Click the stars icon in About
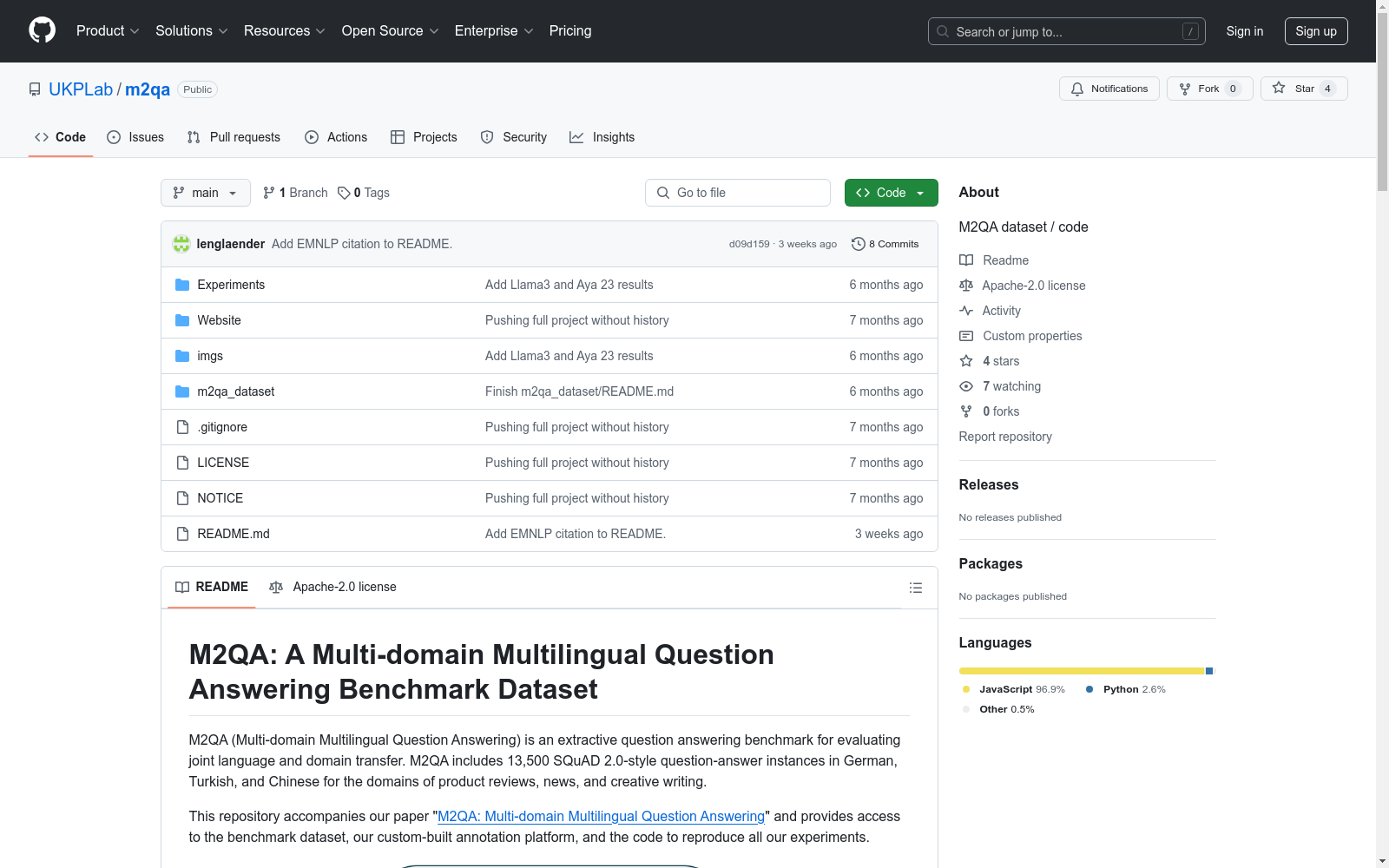This screenshot has height=868, width=1389. (x=966, y=361)
